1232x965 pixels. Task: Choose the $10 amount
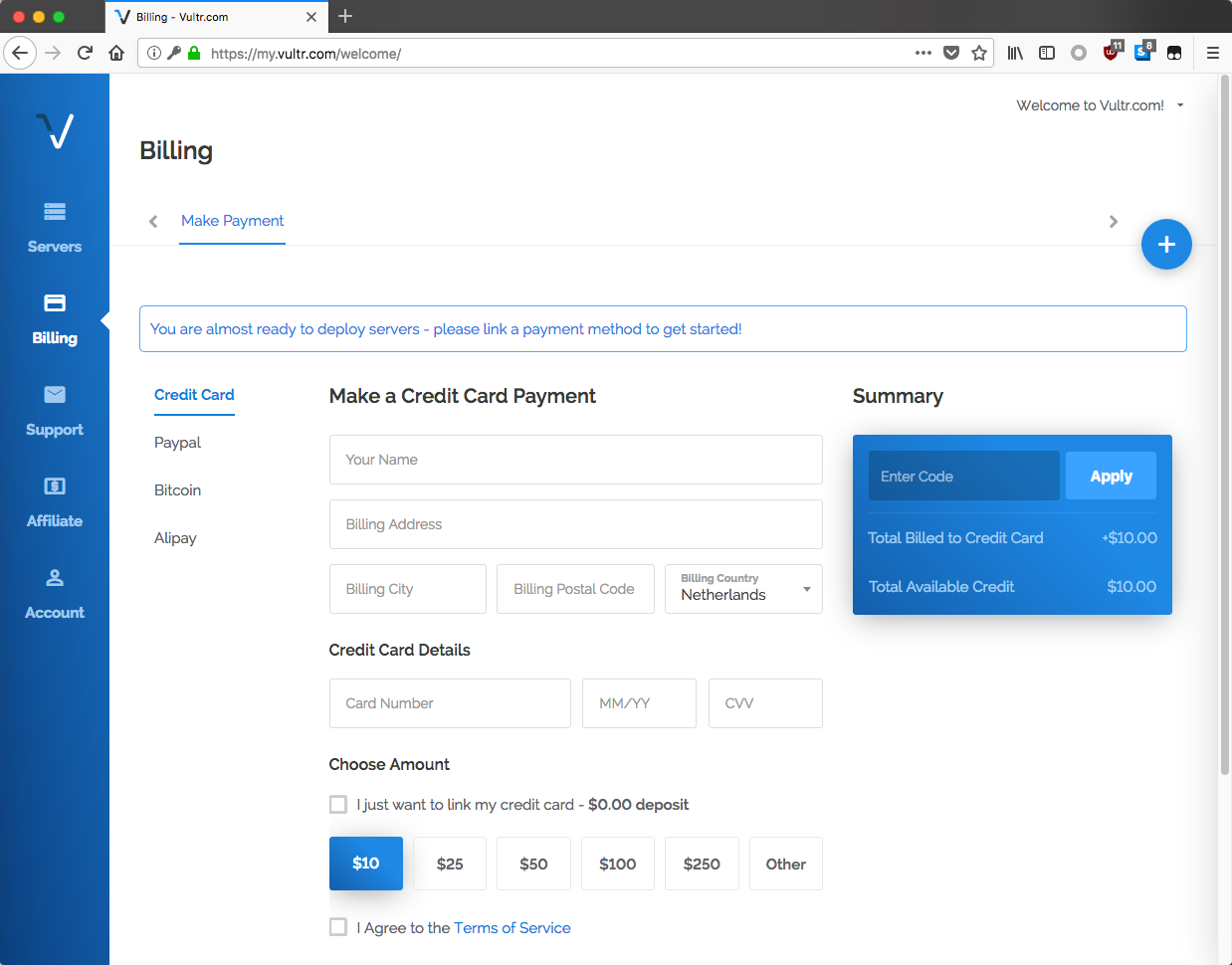366,864
